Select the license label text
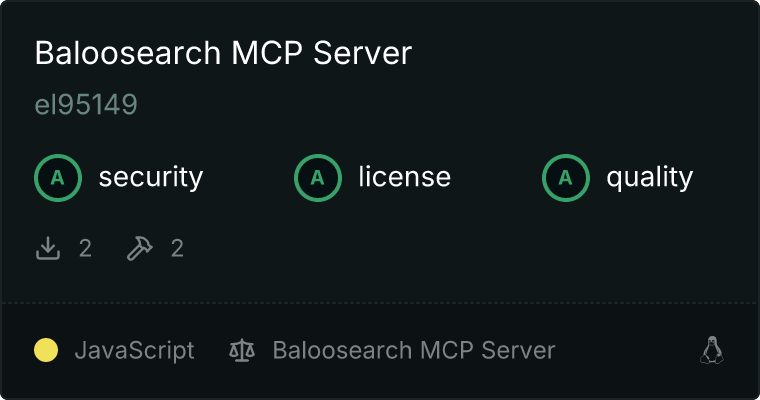 tap(405, 176)
